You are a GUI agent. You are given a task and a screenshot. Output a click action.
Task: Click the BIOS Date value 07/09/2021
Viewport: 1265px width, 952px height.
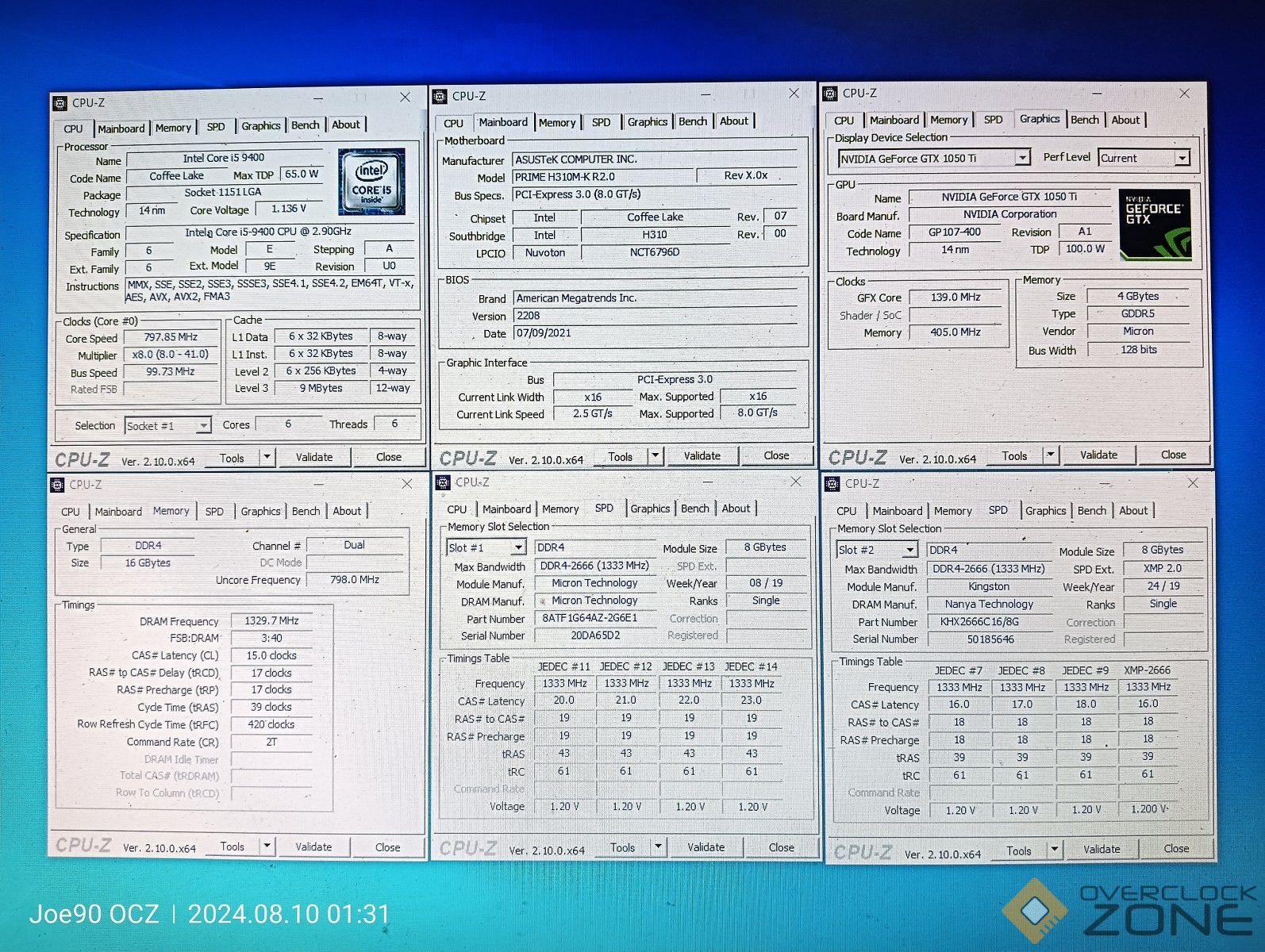coord(655,333)
